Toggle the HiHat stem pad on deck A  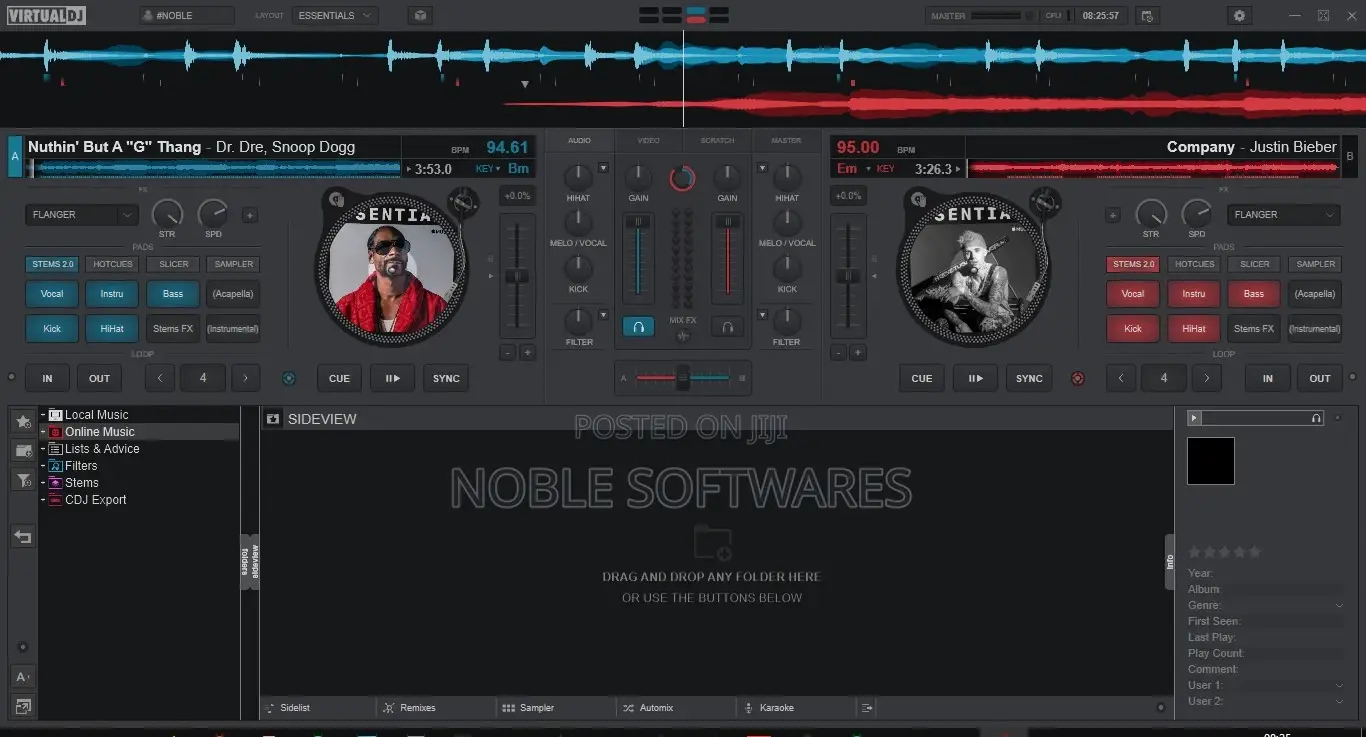[112, 328]
